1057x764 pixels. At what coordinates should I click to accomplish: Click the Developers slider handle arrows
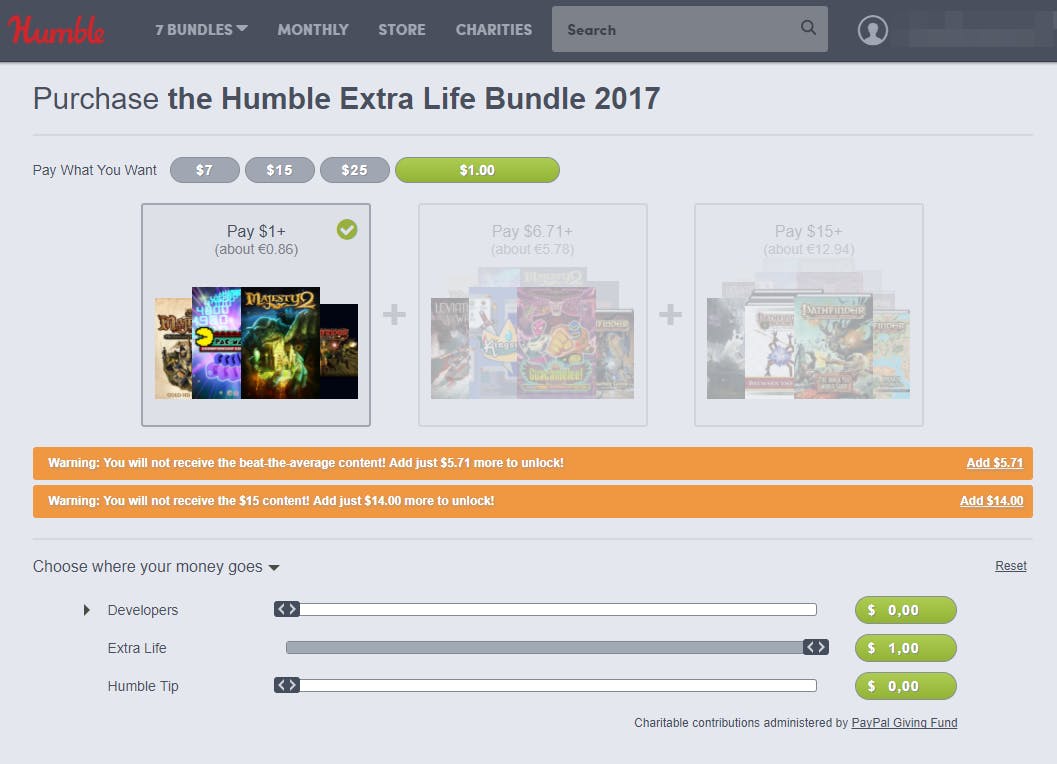point(286,610)
